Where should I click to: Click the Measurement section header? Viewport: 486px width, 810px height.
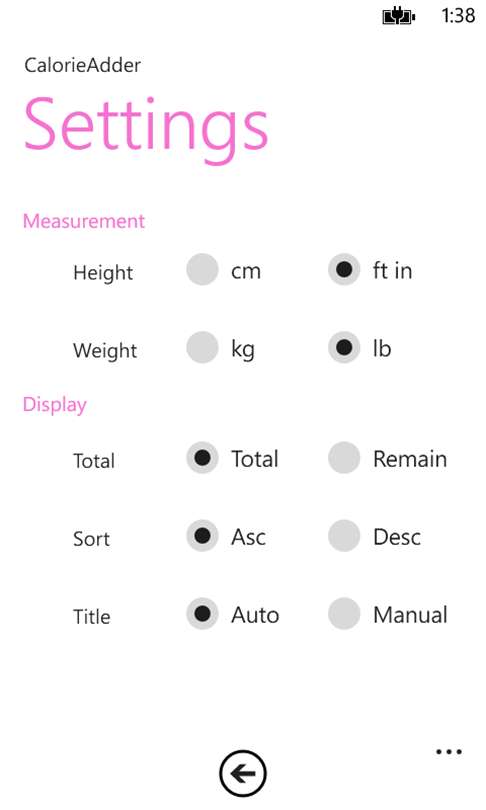pyautogui.click(x=84, y=221)
